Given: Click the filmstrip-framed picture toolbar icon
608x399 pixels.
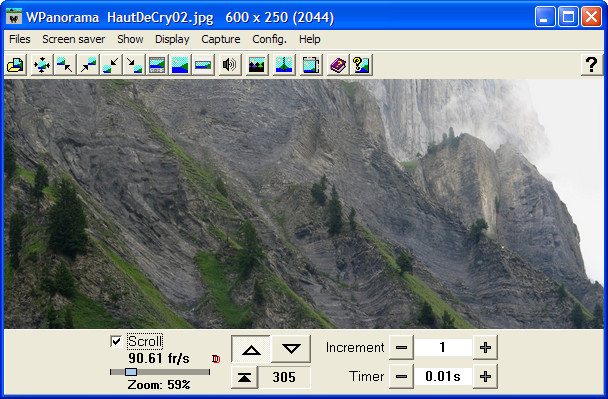Looking at the screenshot, I should point(157,65).
